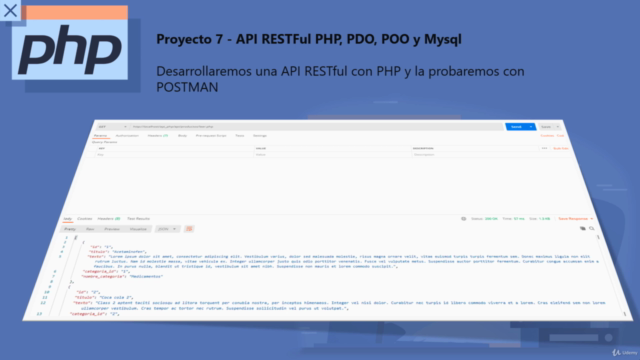Click the Bulk Edit link
Screen dimensions: 640x360
[561, 149]
